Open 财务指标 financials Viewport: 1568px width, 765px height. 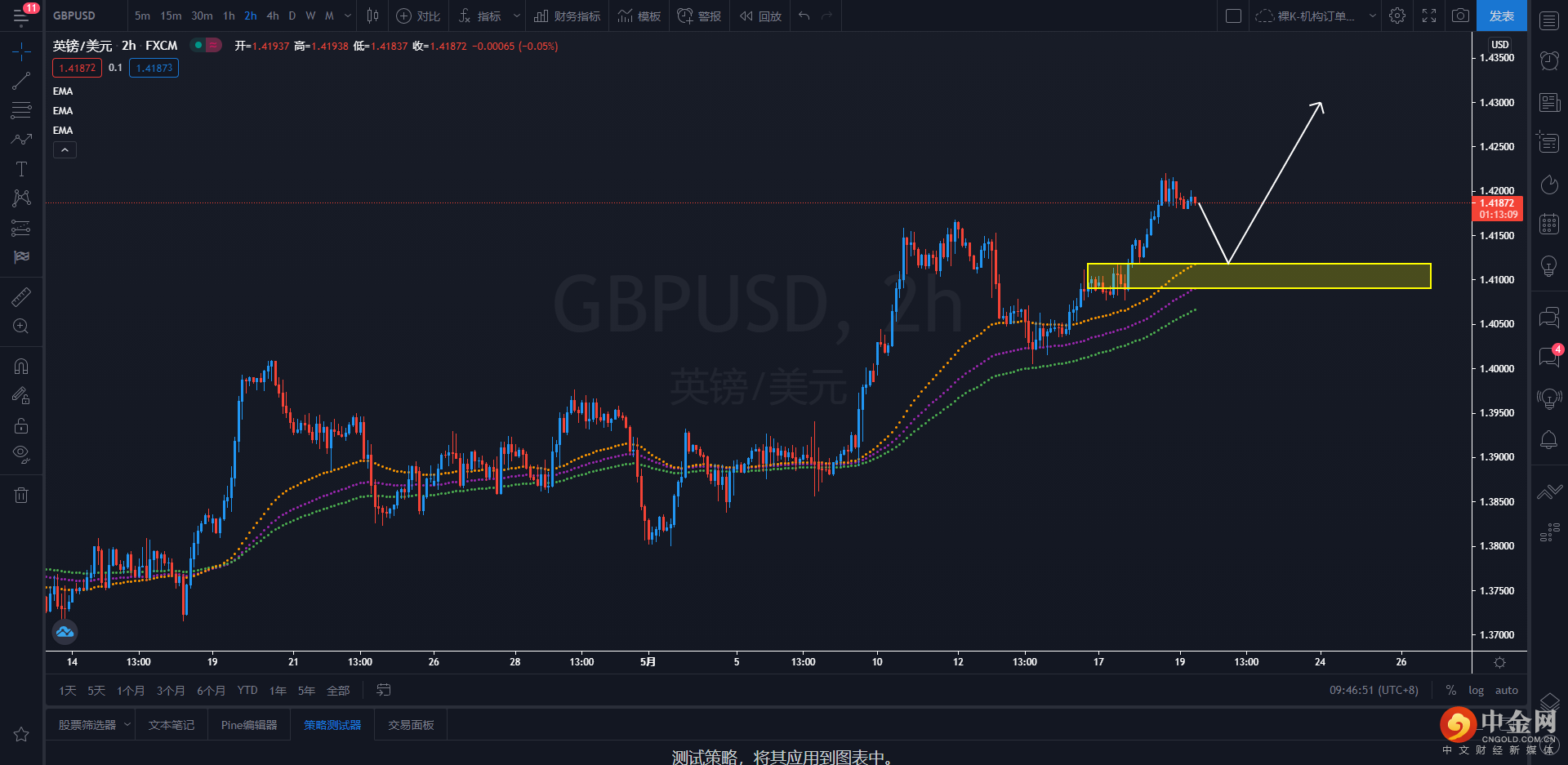point(568,16)
